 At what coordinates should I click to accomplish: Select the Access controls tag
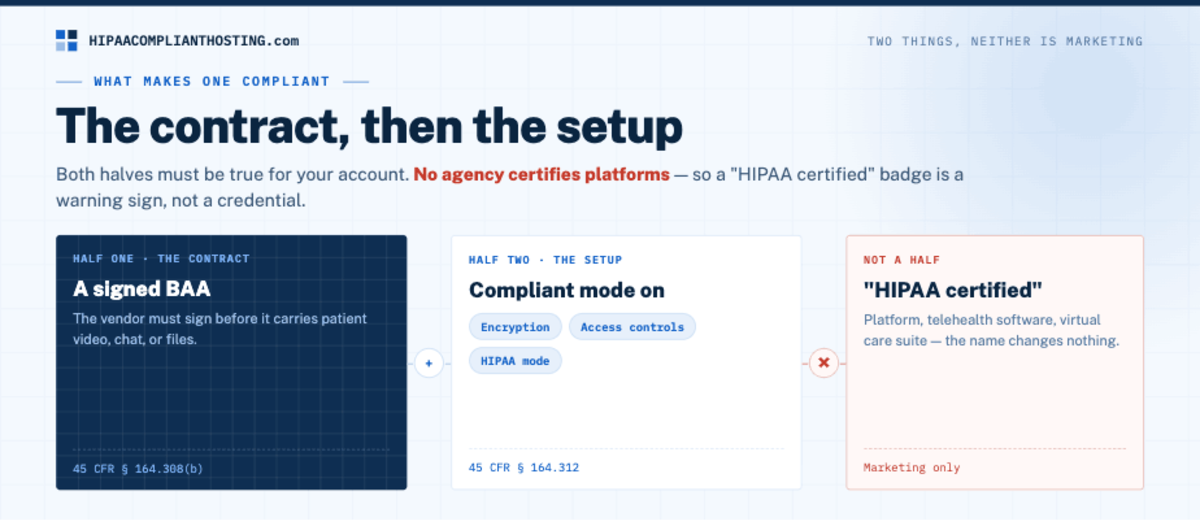(x=632, y=327)
